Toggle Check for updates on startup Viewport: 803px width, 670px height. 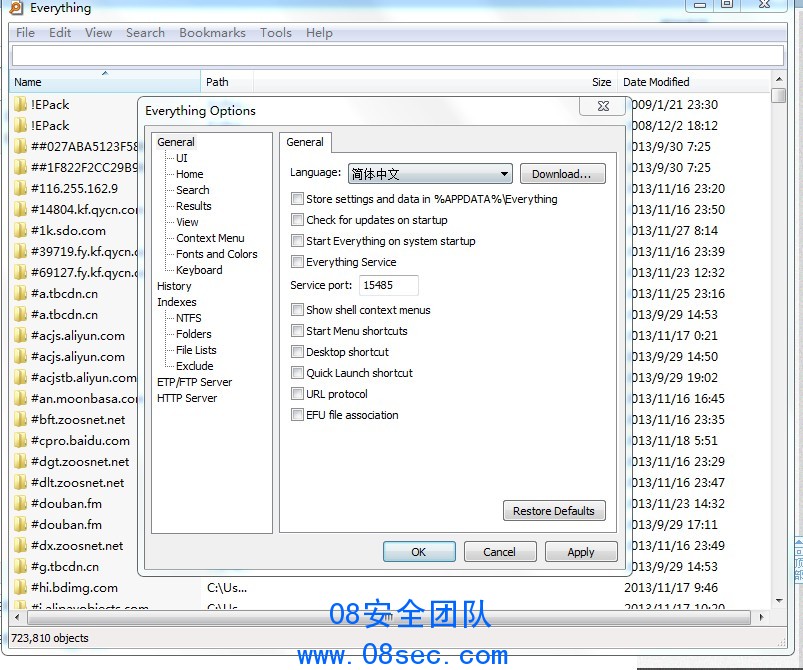(x=297, y=220)
